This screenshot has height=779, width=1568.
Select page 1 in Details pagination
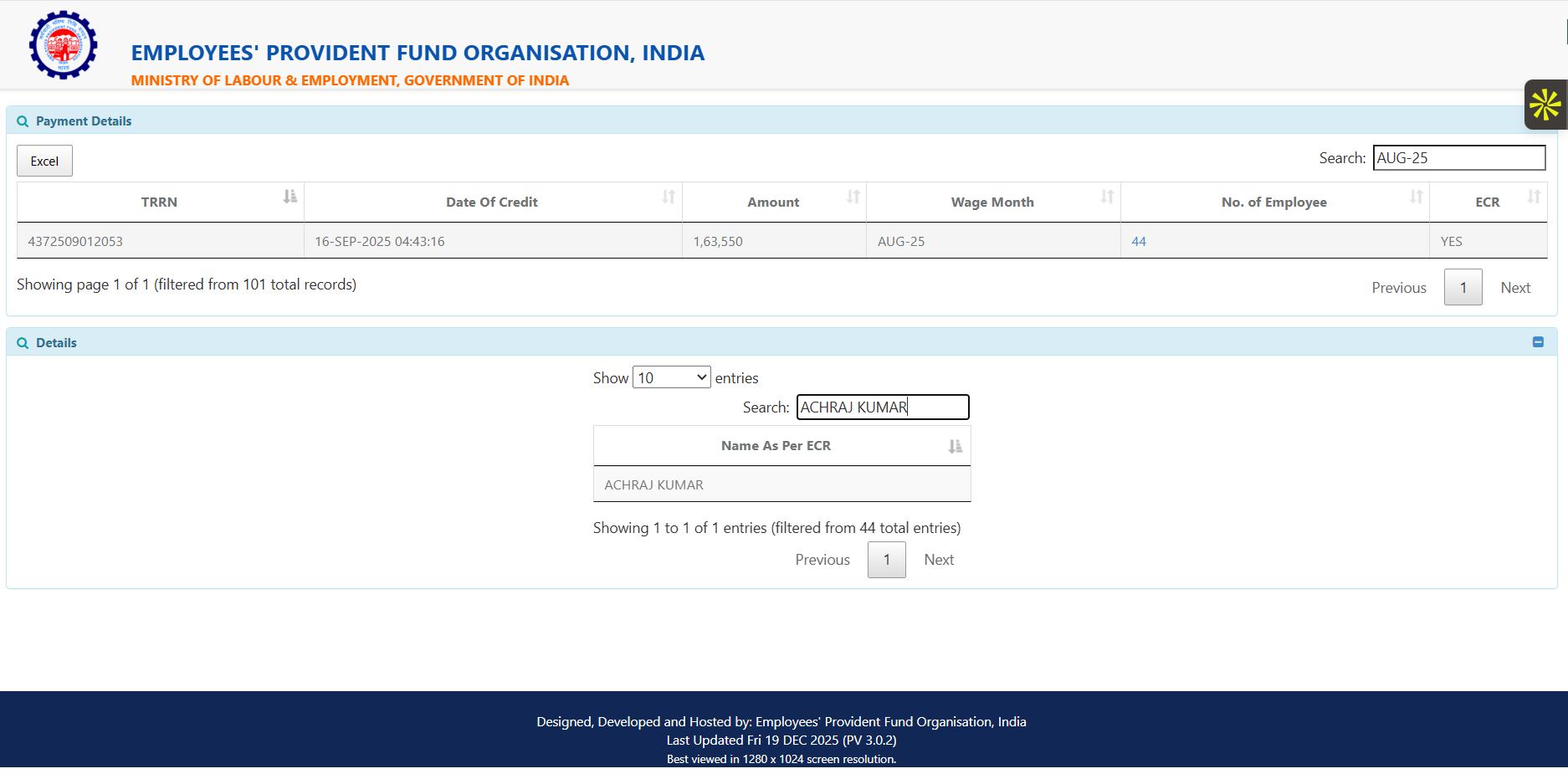(x=887, y=560)
